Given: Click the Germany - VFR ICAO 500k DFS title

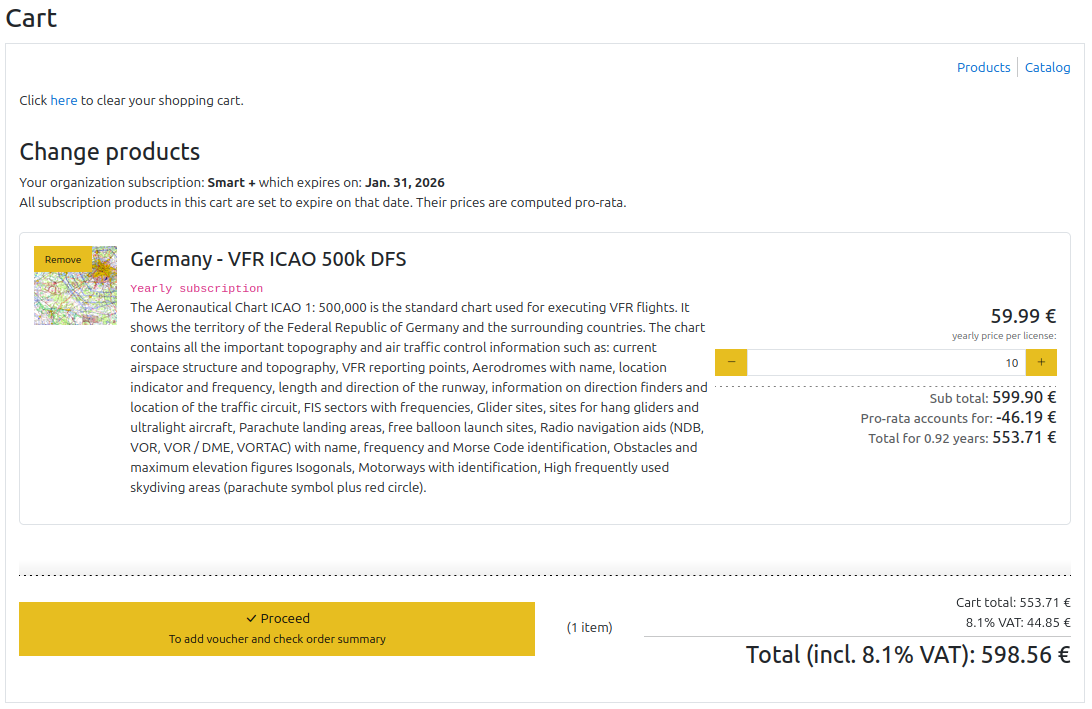Looking at the screenshot, I should click(x=268, y=260).
